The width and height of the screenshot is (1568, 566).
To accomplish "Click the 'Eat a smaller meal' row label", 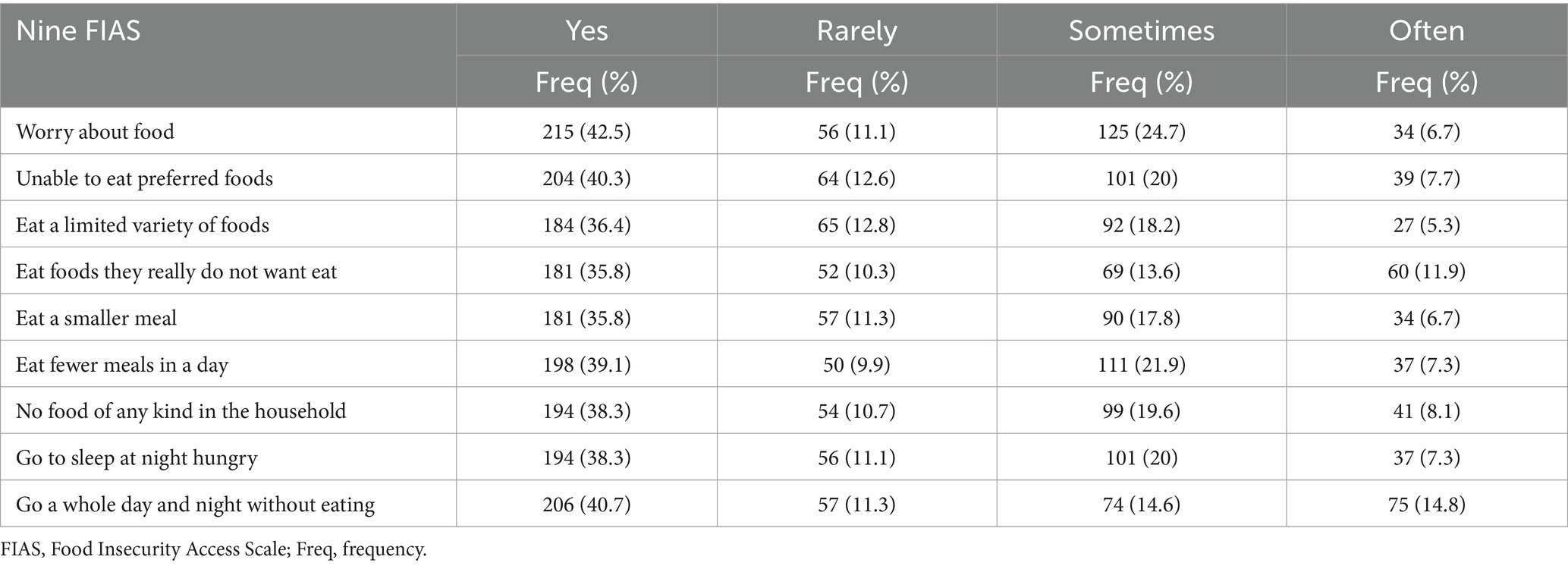I will pos(96,318).
